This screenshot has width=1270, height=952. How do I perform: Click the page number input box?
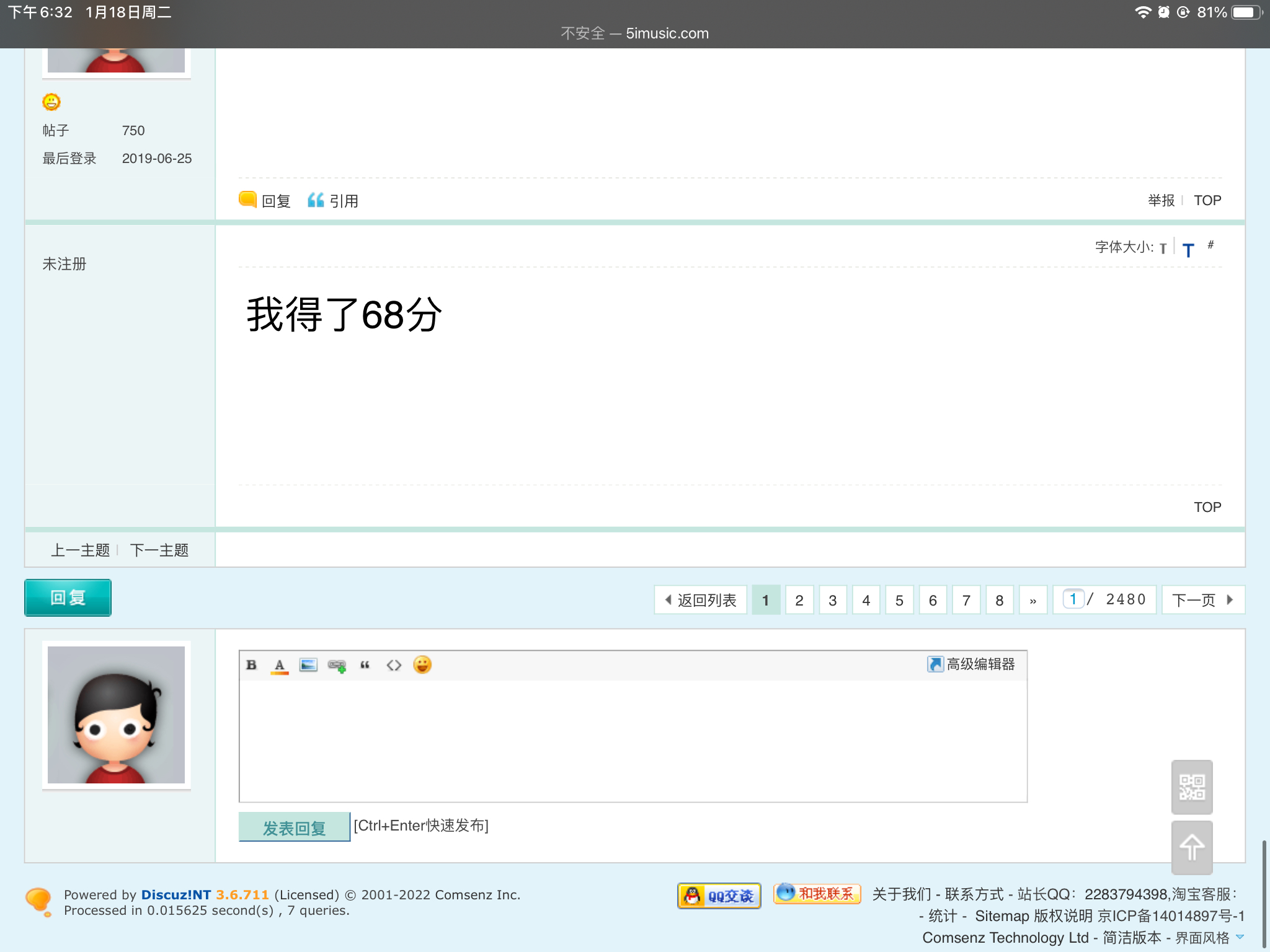[x=1073, y=599]
